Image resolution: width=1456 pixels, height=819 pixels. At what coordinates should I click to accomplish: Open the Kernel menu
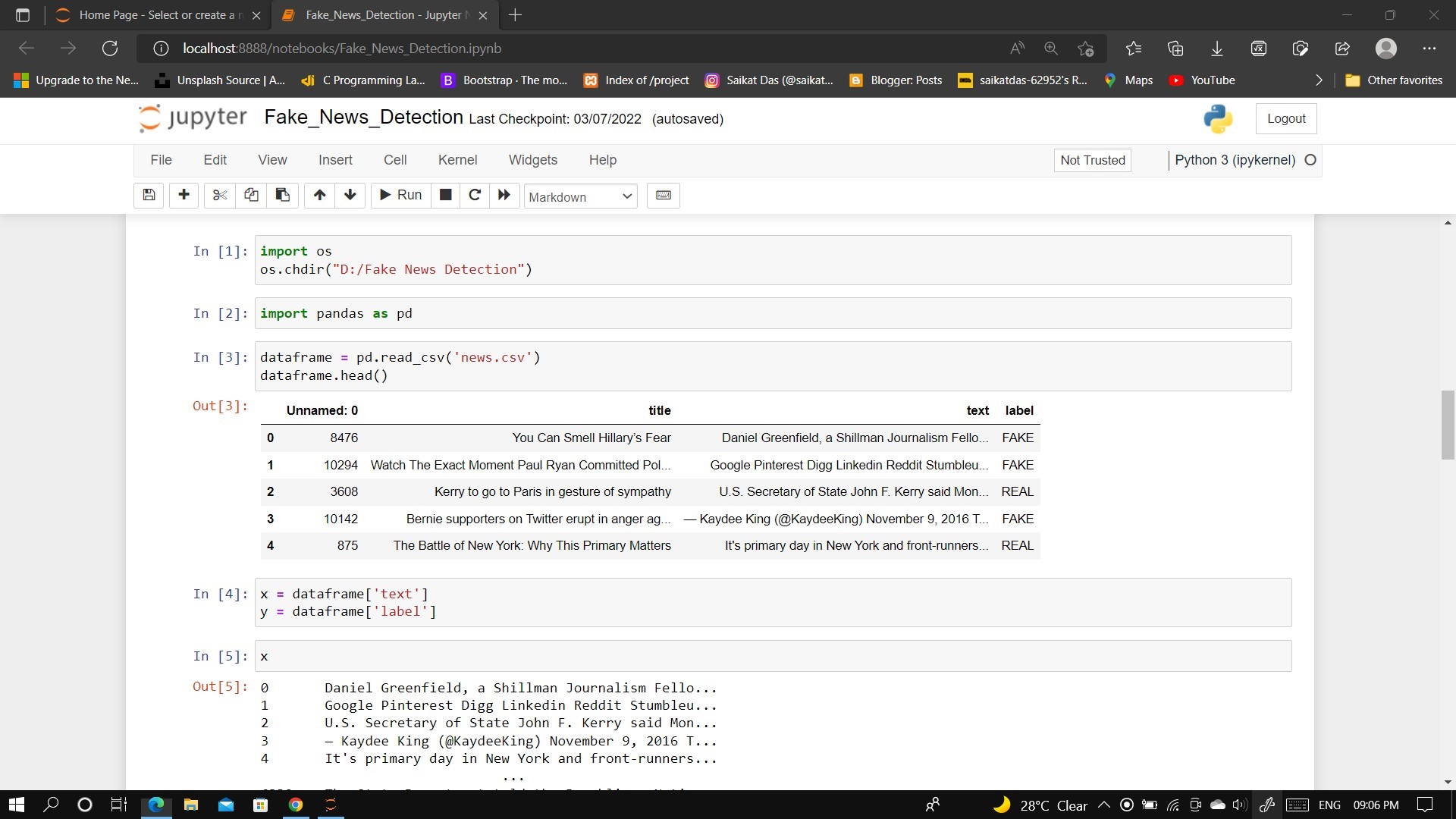click(x=457, y=160)
